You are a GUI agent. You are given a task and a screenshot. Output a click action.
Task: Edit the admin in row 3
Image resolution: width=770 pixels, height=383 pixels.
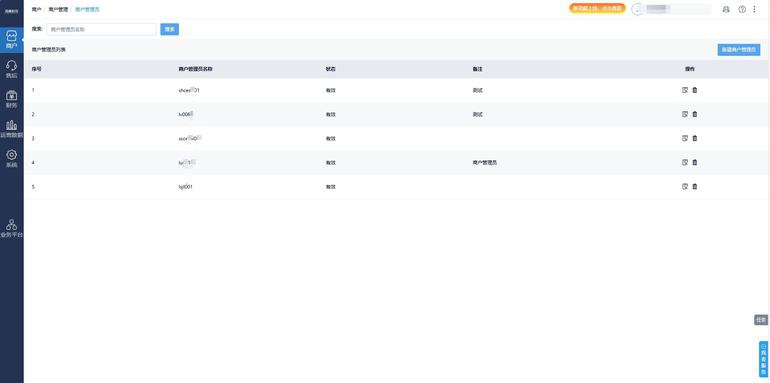(x=685, y=138)
